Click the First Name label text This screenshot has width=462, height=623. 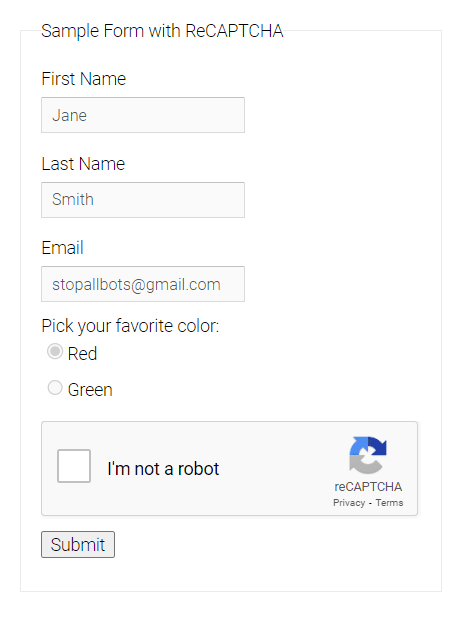(84, 79)
